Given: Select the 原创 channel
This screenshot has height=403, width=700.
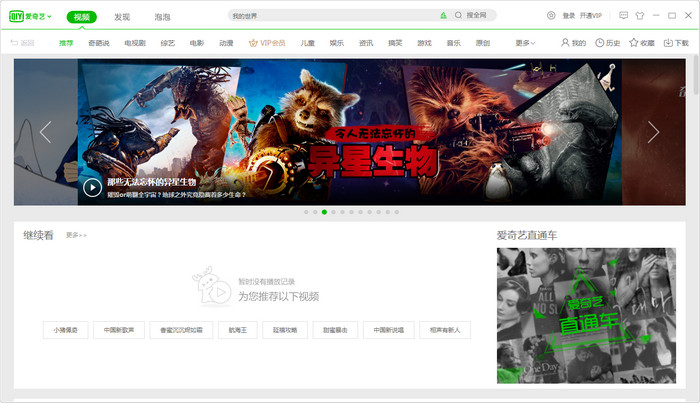Looking at the screenshot, I should click(x=483, y=43).
